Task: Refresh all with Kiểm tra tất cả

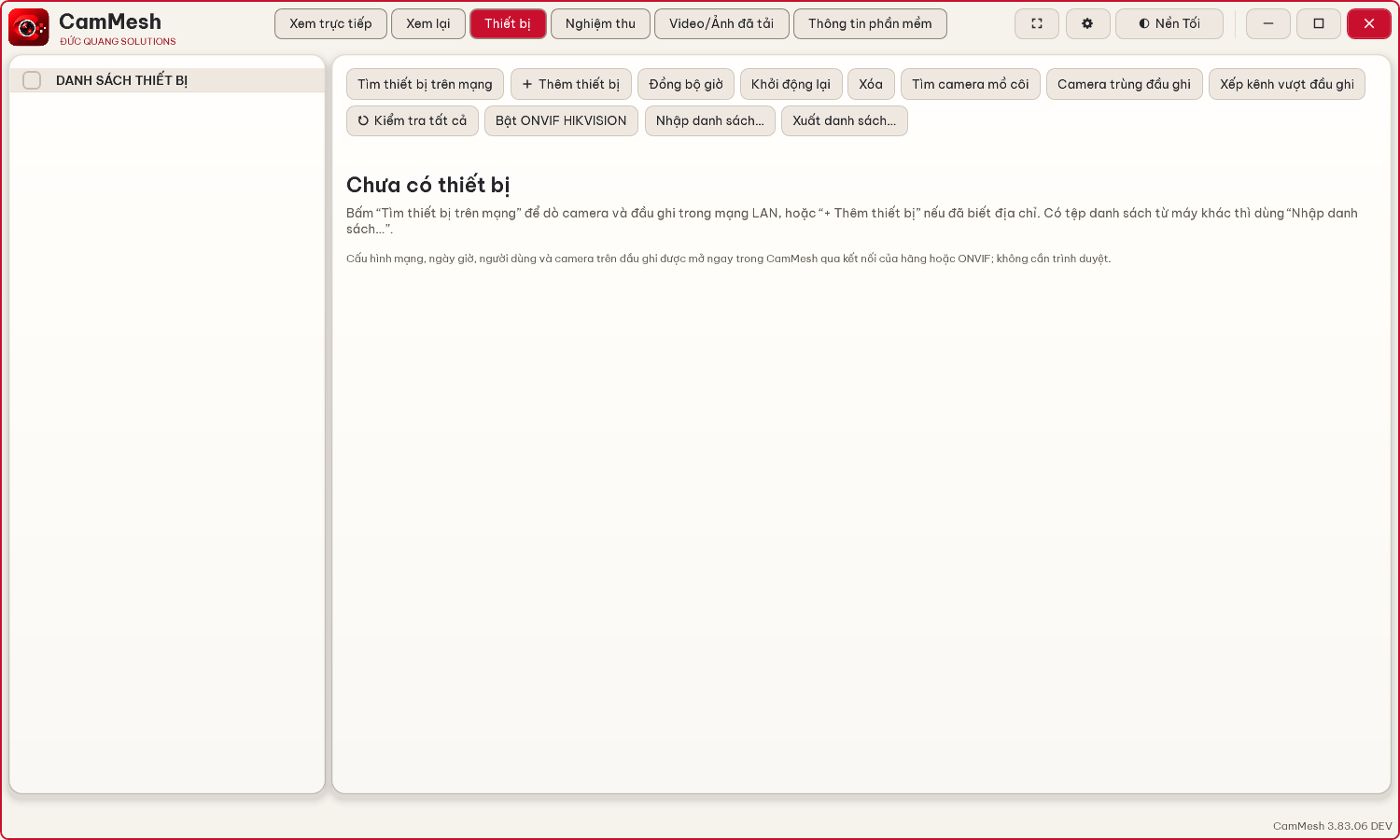Action: coord(413,120)
